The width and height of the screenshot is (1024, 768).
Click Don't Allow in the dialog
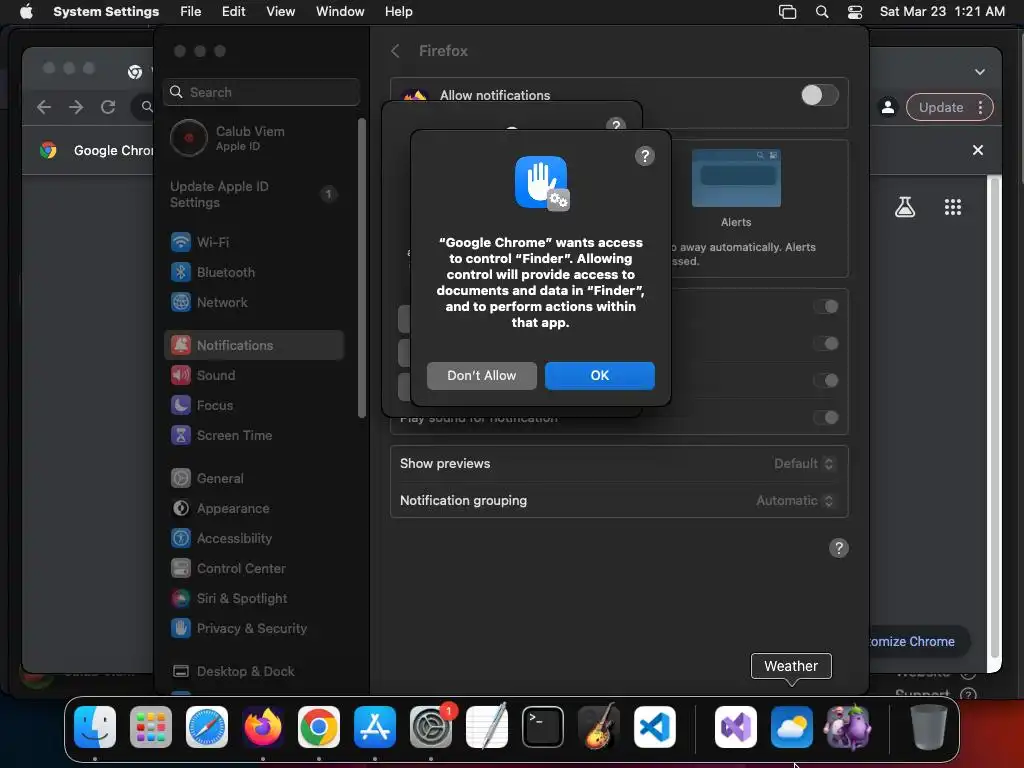point(481,376)
